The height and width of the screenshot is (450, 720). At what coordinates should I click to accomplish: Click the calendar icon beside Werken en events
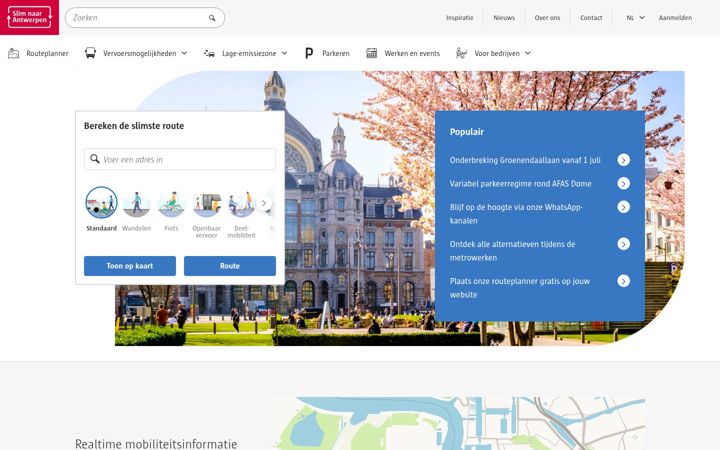pos(371,53)
